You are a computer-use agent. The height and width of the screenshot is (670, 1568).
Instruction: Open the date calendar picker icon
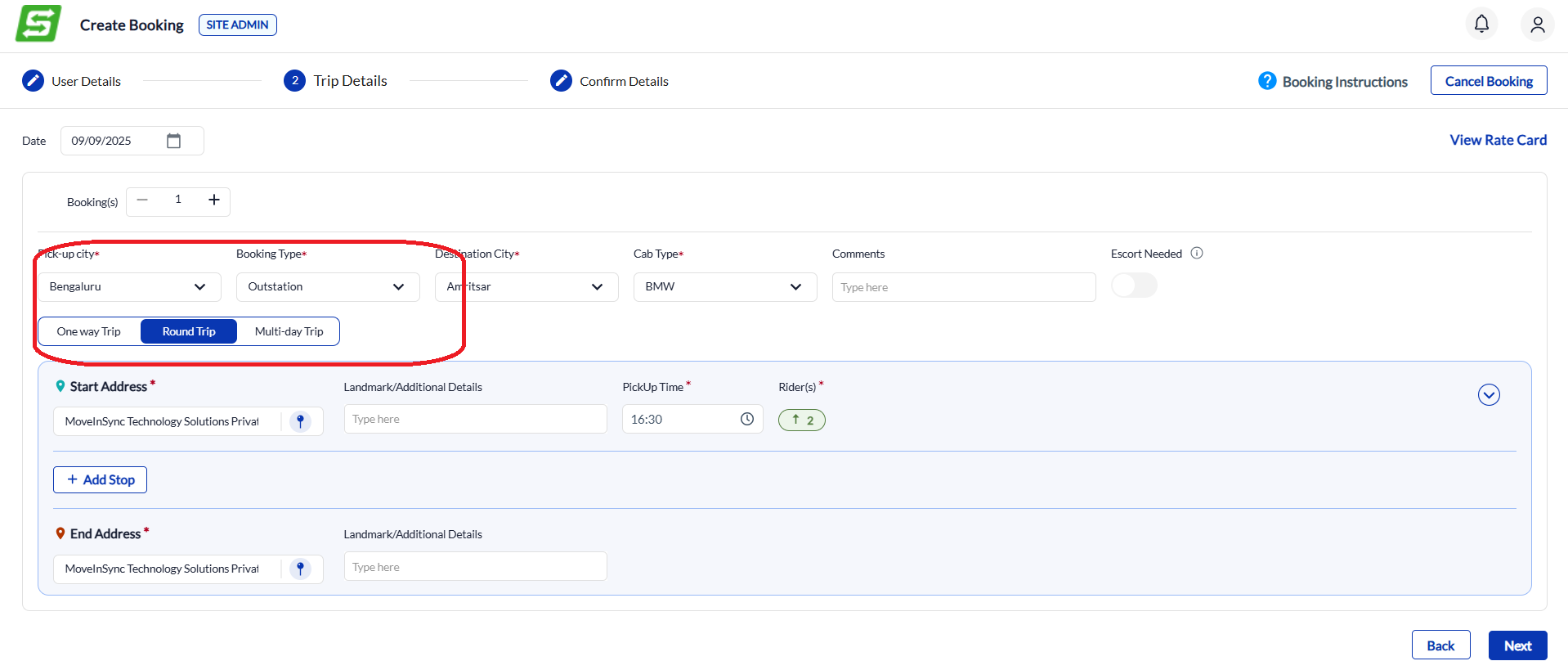coord(173,141)
